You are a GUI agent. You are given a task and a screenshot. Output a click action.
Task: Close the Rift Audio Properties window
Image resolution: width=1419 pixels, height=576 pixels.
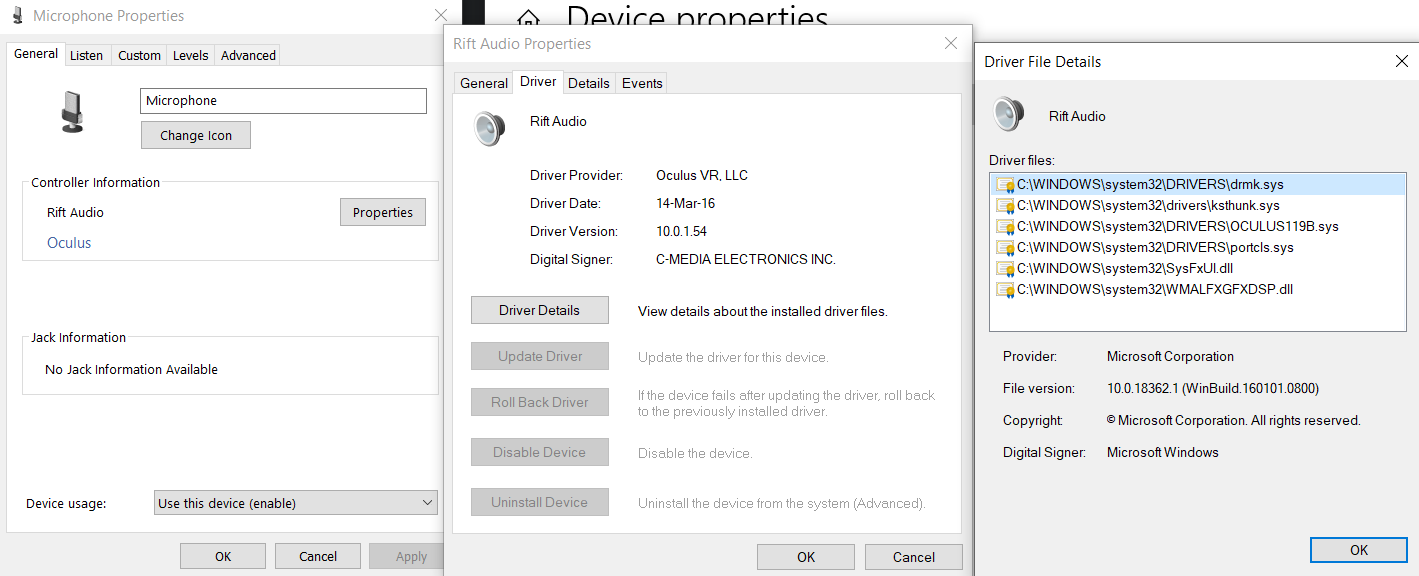951,43
